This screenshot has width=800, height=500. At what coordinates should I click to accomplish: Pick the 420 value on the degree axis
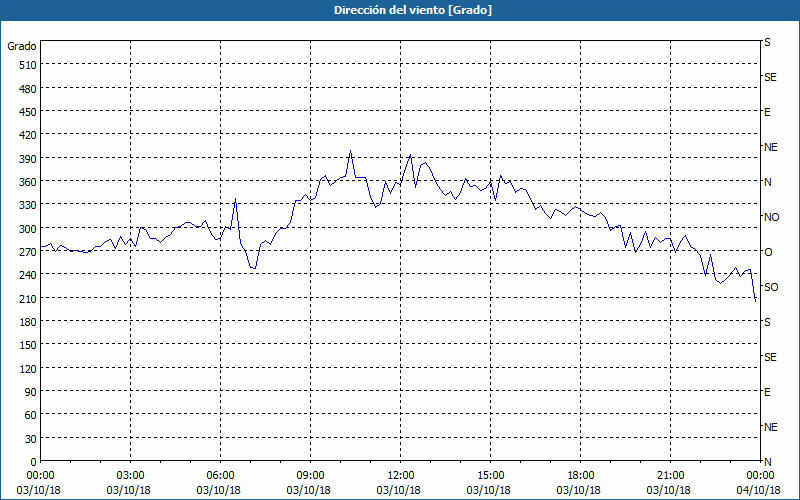tap(28, 135)
